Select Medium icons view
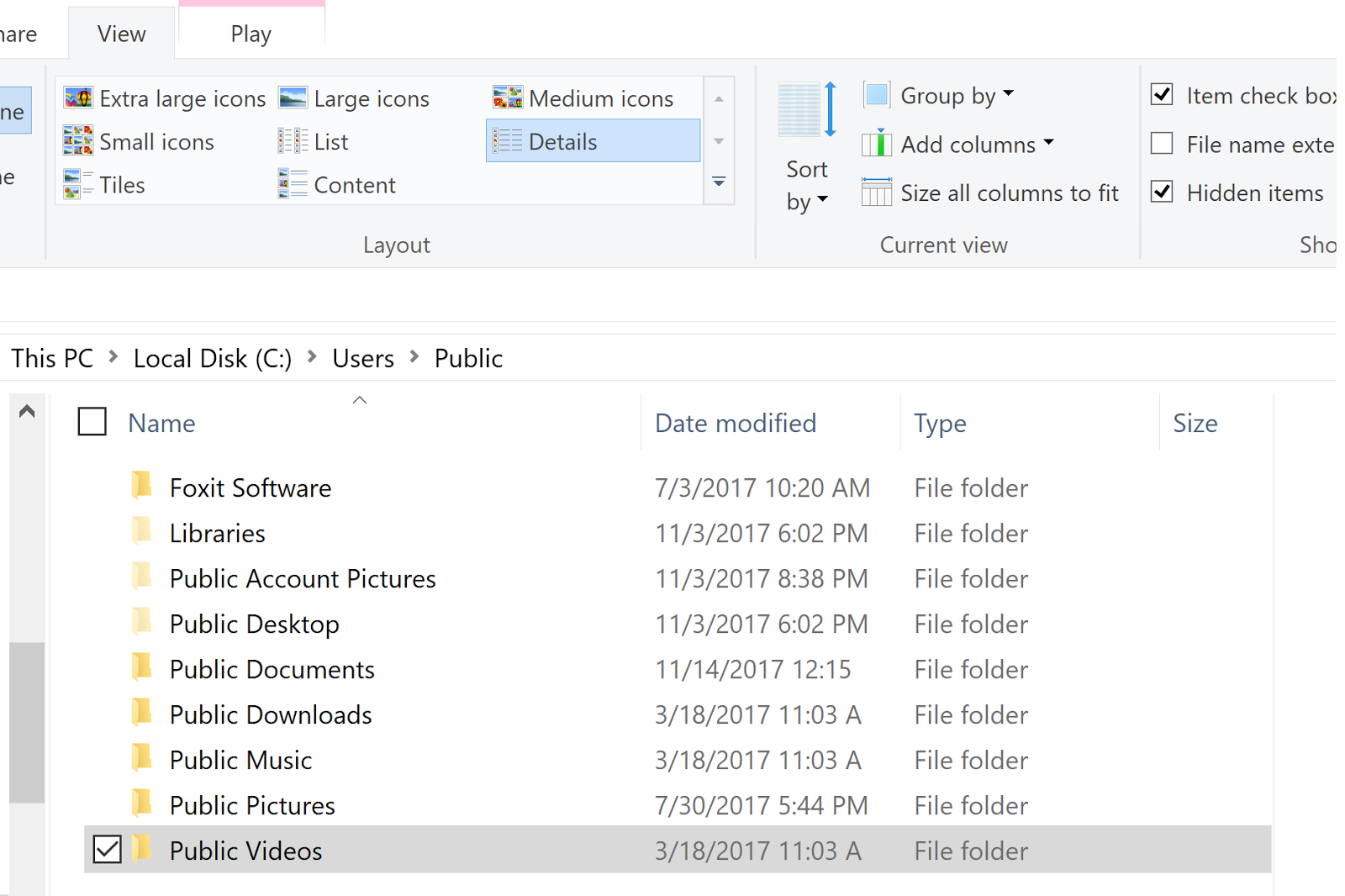The height and width of the screenshot is (896, 1345). [x=599, y=98]
